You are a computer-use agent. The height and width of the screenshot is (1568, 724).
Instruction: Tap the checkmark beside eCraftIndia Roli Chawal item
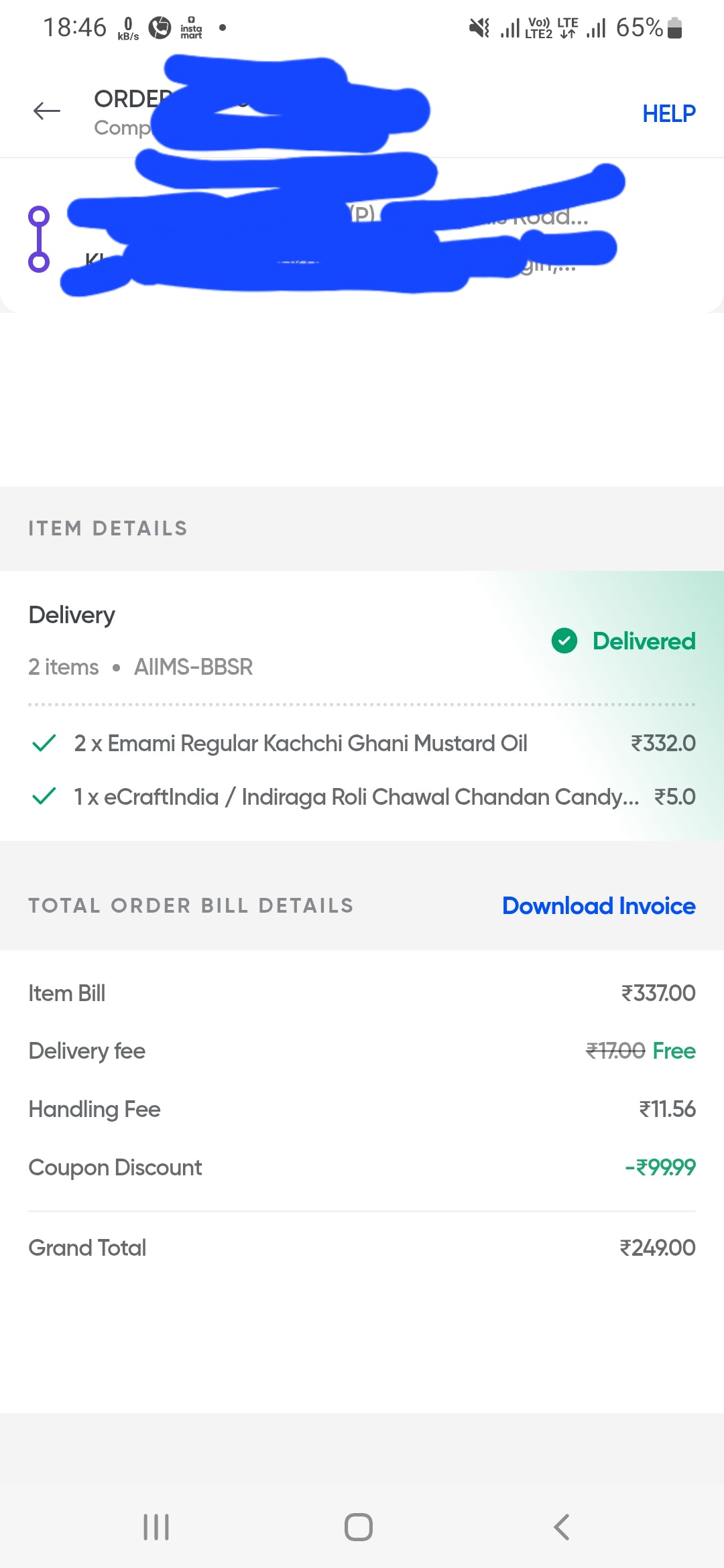click(x=43, y=797)
